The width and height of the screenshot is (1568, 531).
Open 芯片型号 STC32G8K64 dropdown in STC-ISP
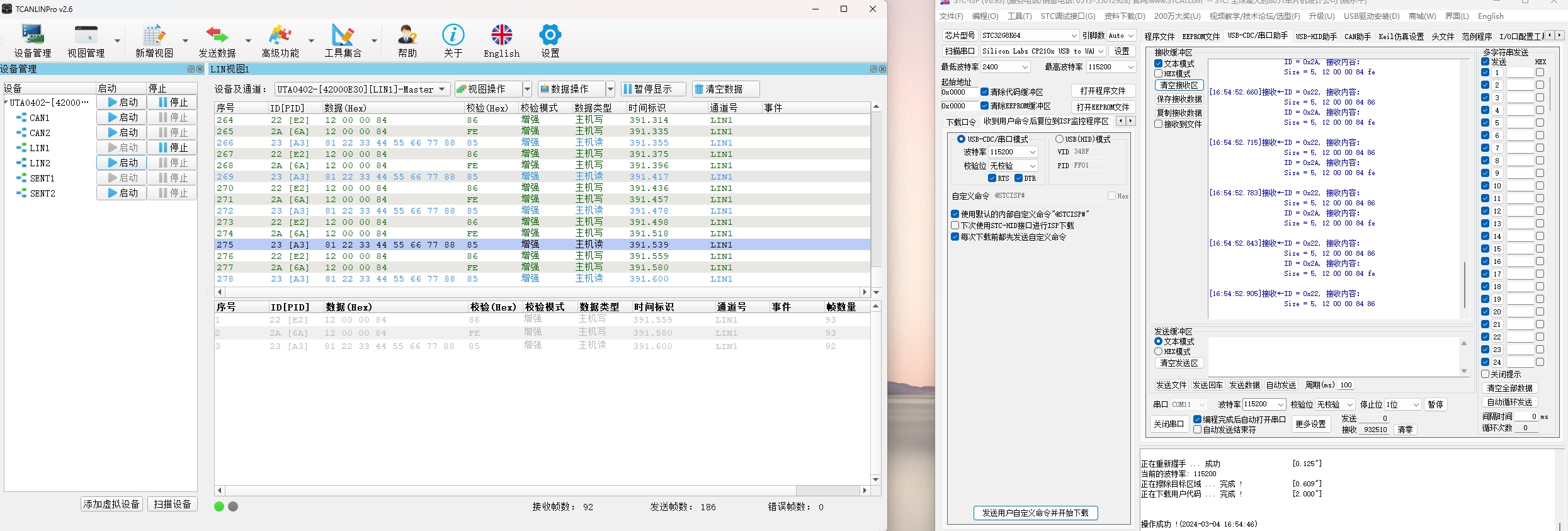(1030, 35)
